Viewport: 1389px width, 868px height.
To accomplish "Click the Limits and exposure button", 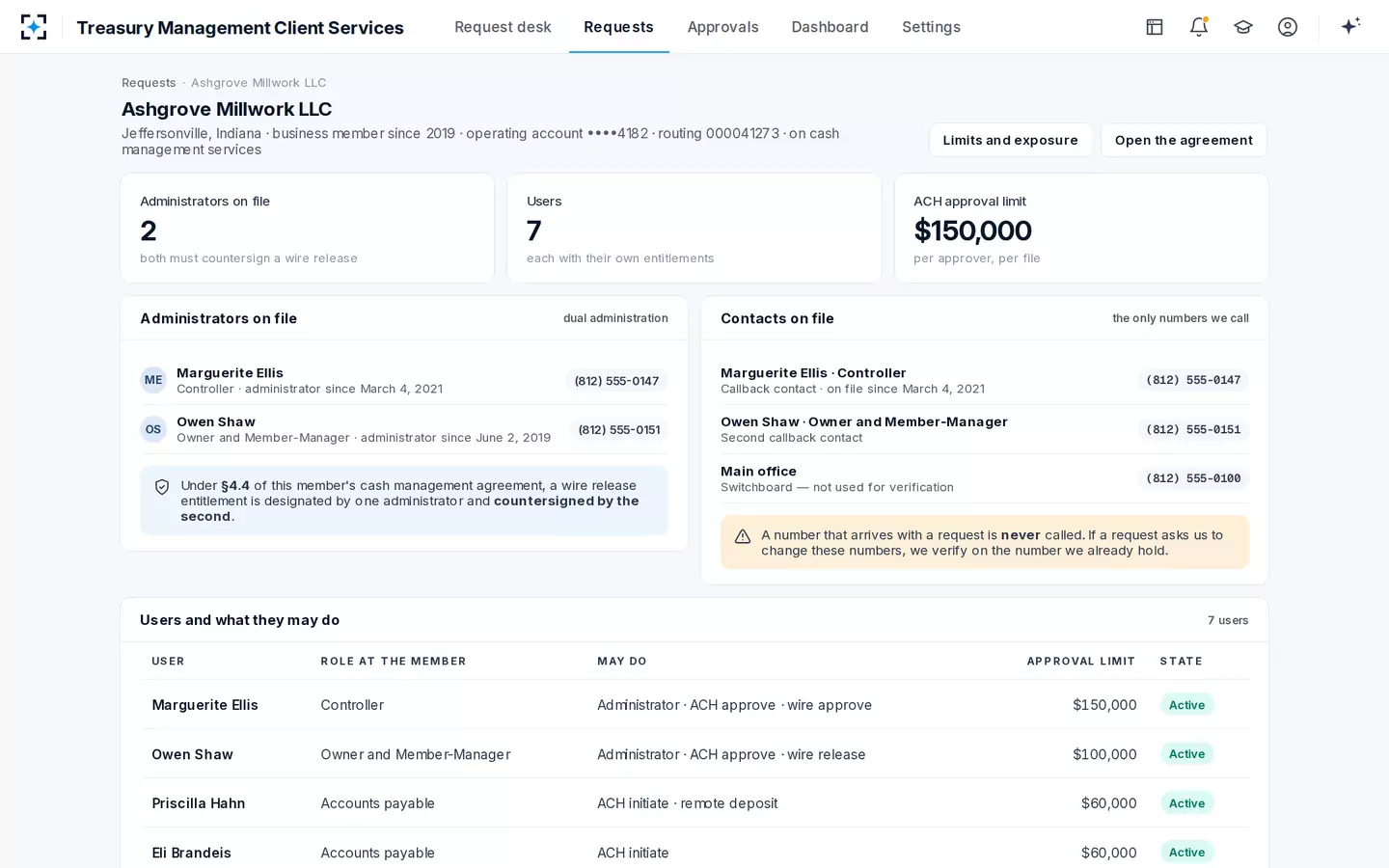I will pyautogui.click(x=1010, y=140).
